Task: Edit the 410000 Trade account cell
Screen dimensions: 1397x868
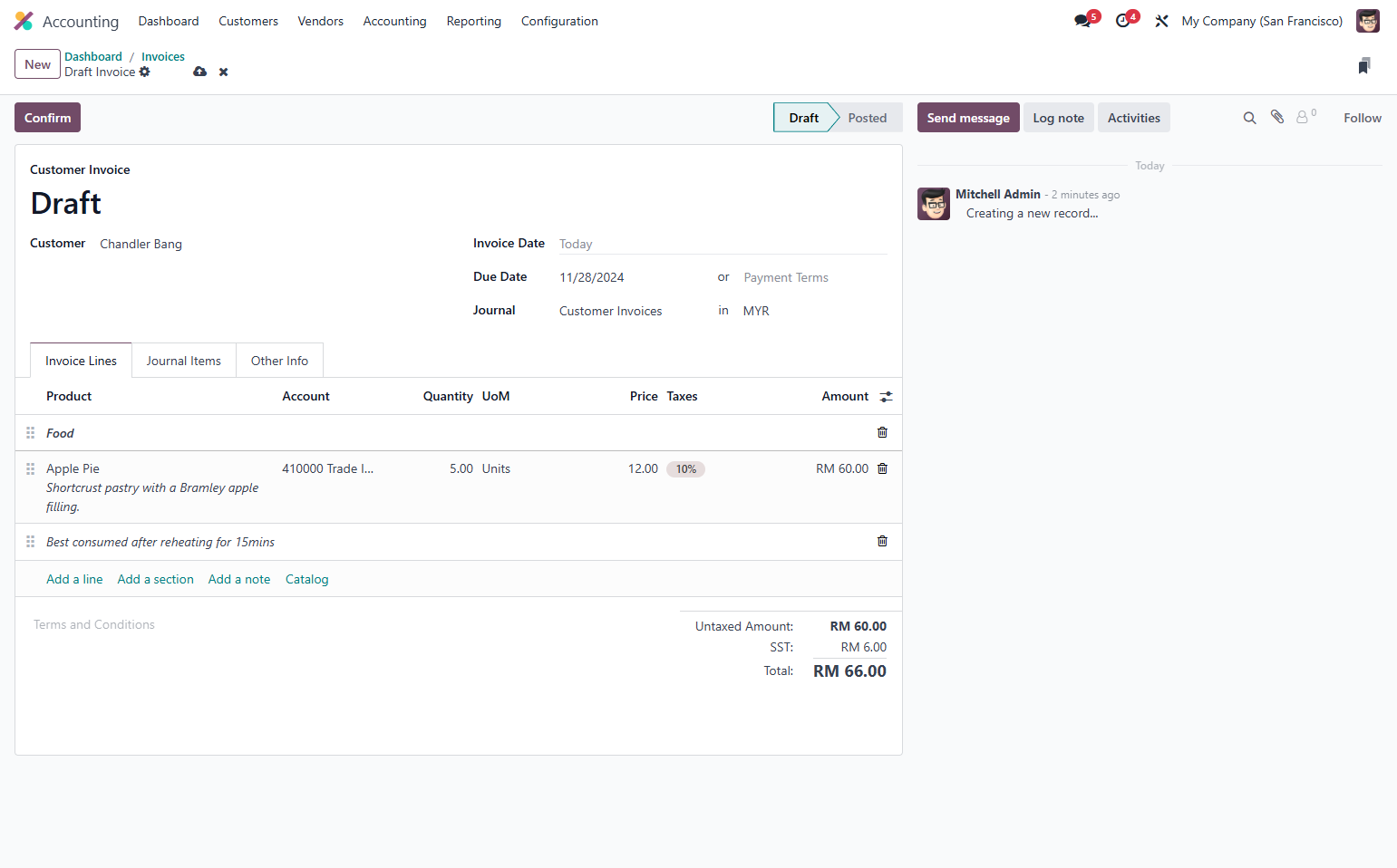Action: (x=328, y=469)
